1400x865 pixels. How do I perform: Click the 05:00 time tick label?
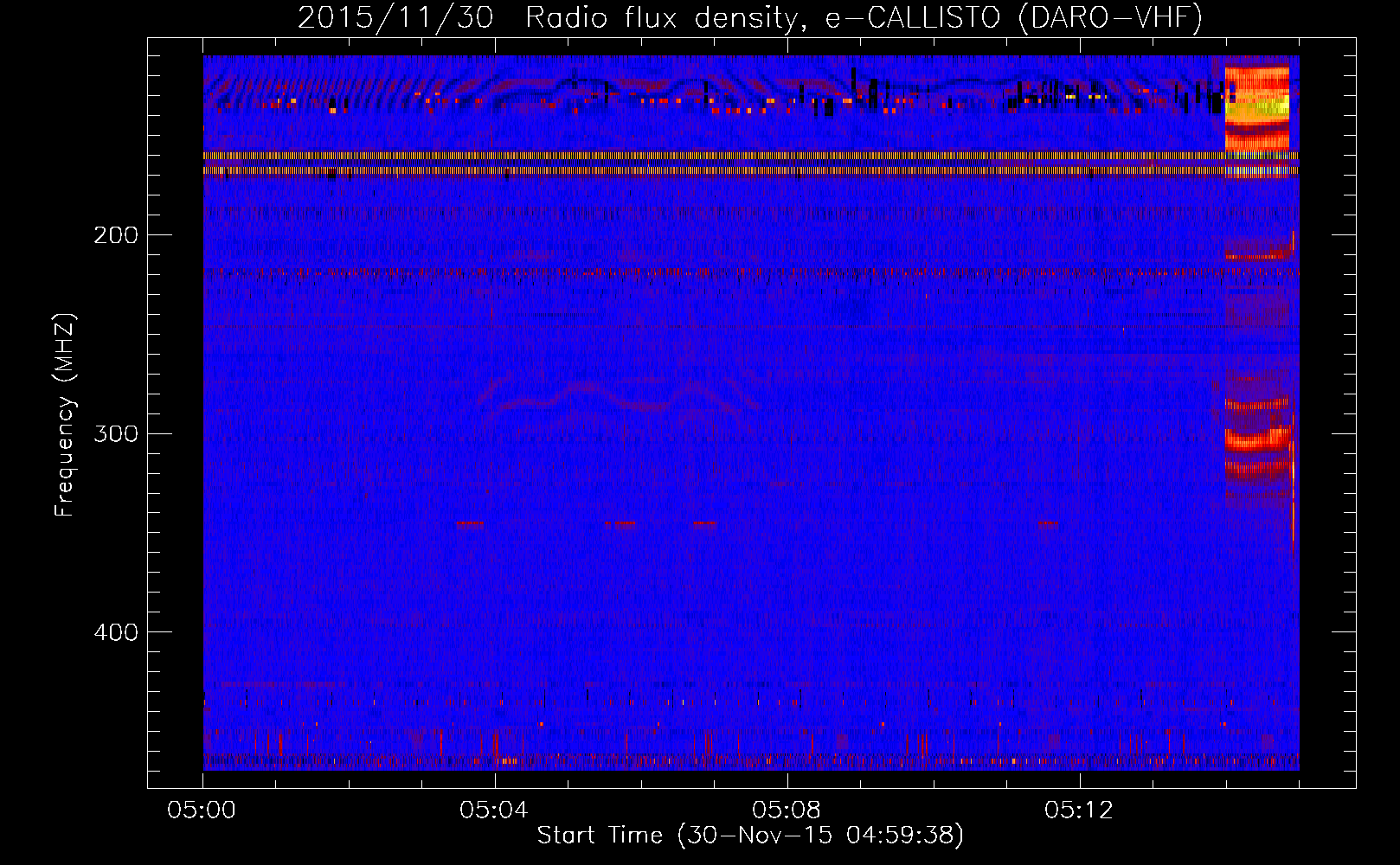[202, 810]
